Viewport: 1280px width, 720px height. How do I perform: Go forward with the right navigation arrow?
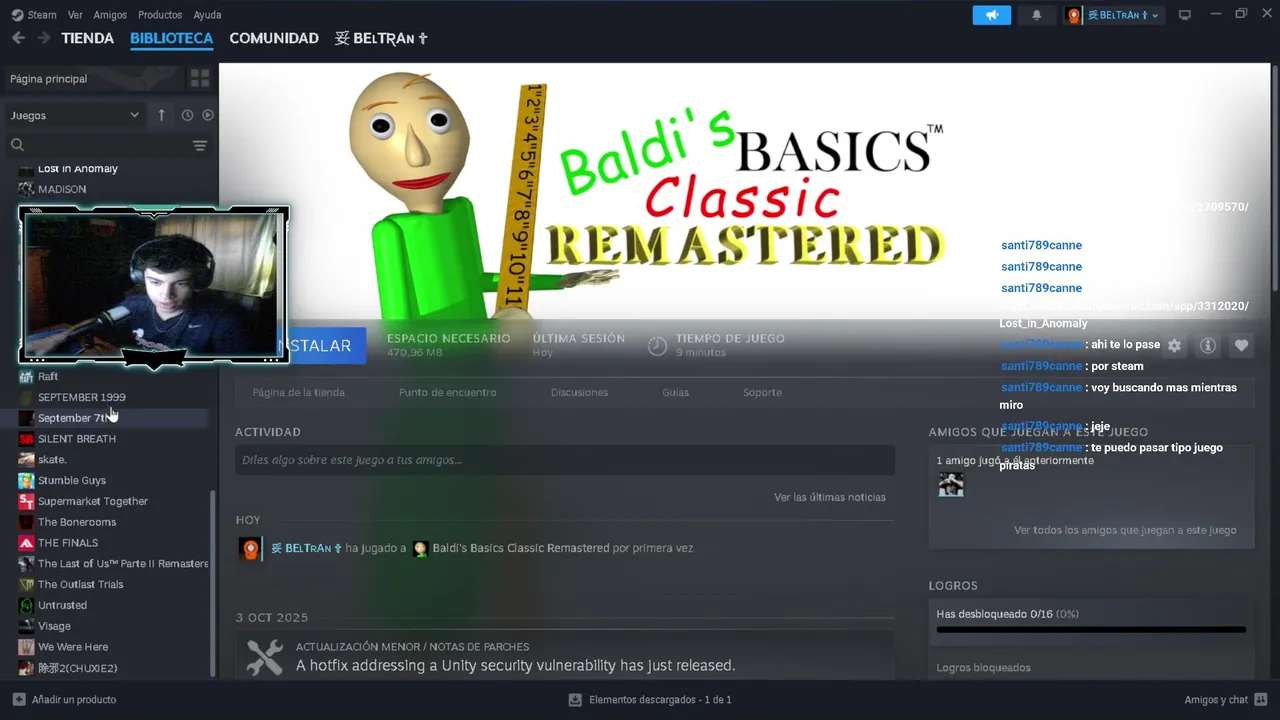tap(44, 38)
